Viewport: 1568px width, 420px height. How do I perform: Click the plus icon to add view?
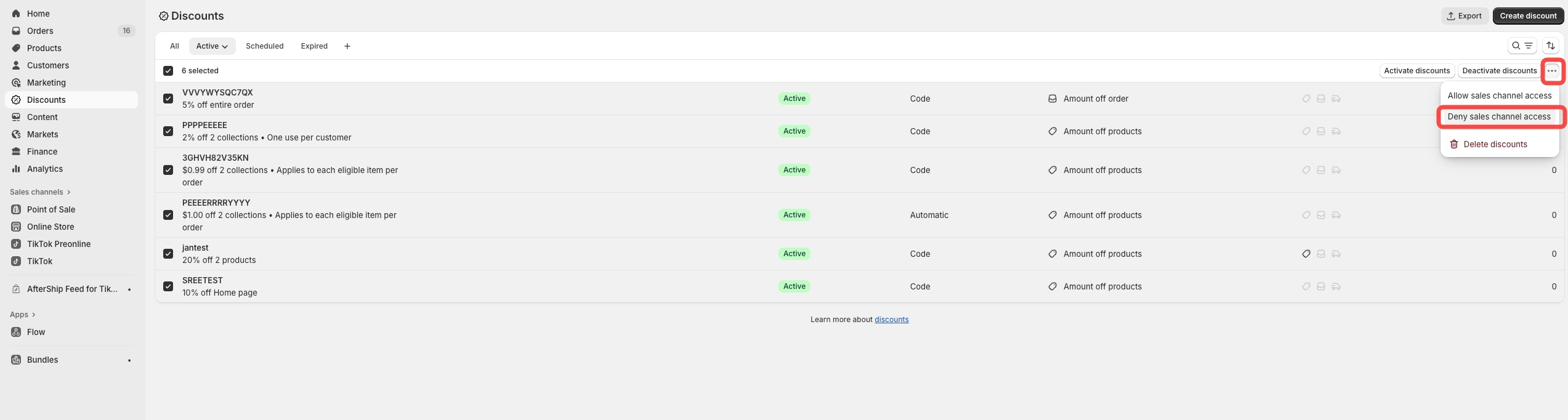(x=347, y=46)
